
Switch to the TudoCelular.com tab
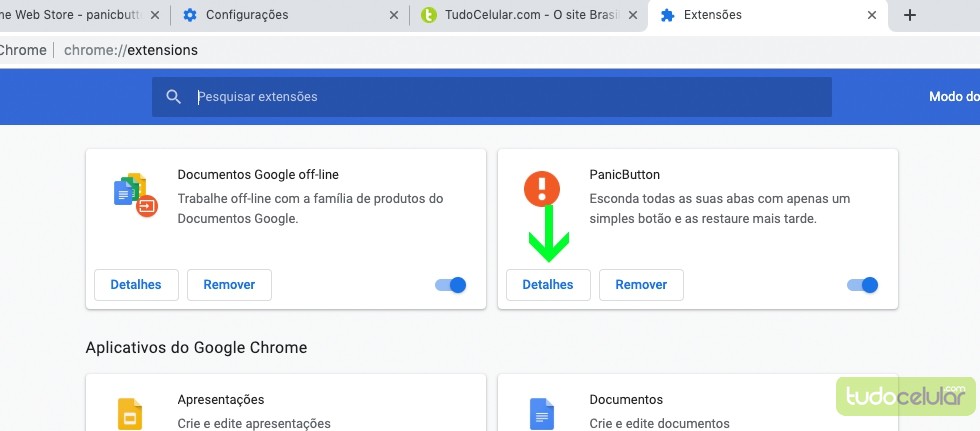click(x=530, y=15)
